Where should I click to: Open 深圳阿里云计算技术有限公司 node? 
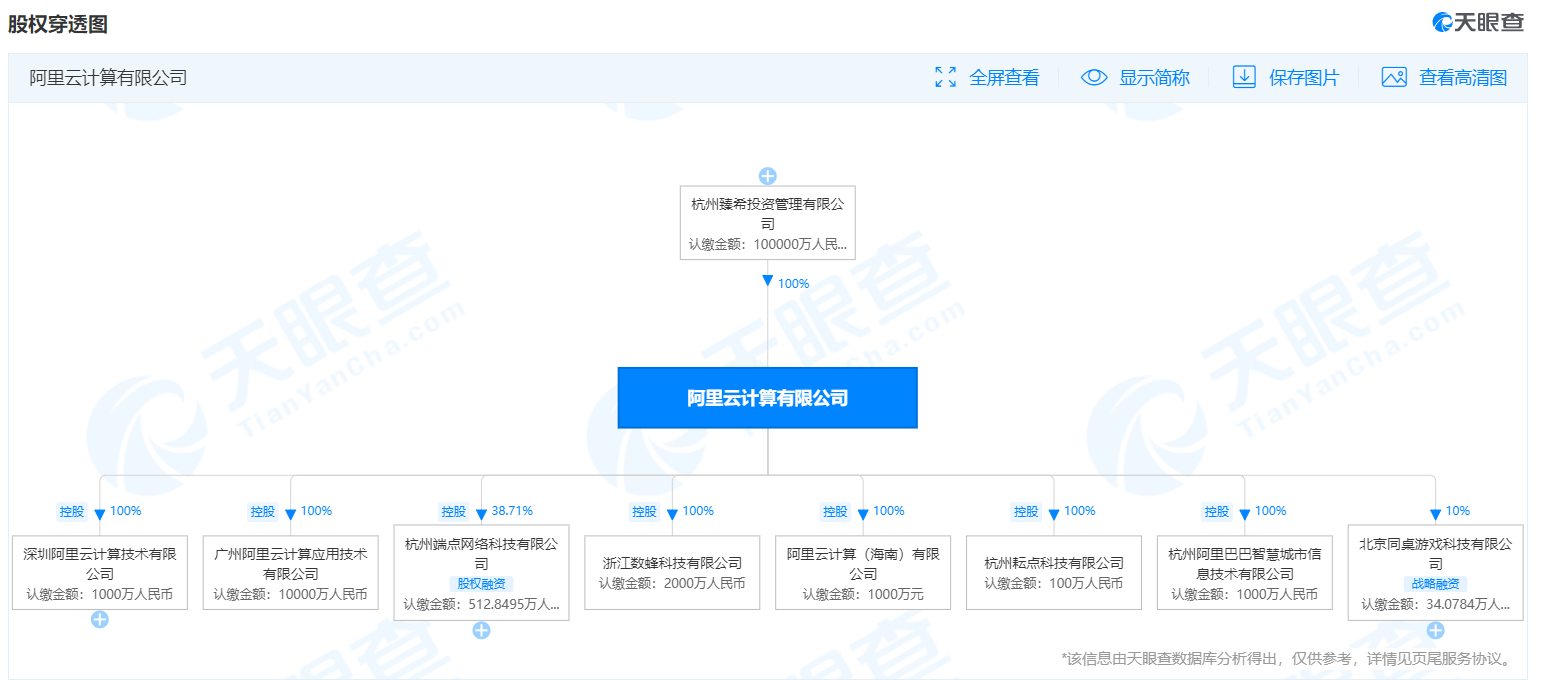click(x=99, y=573)
